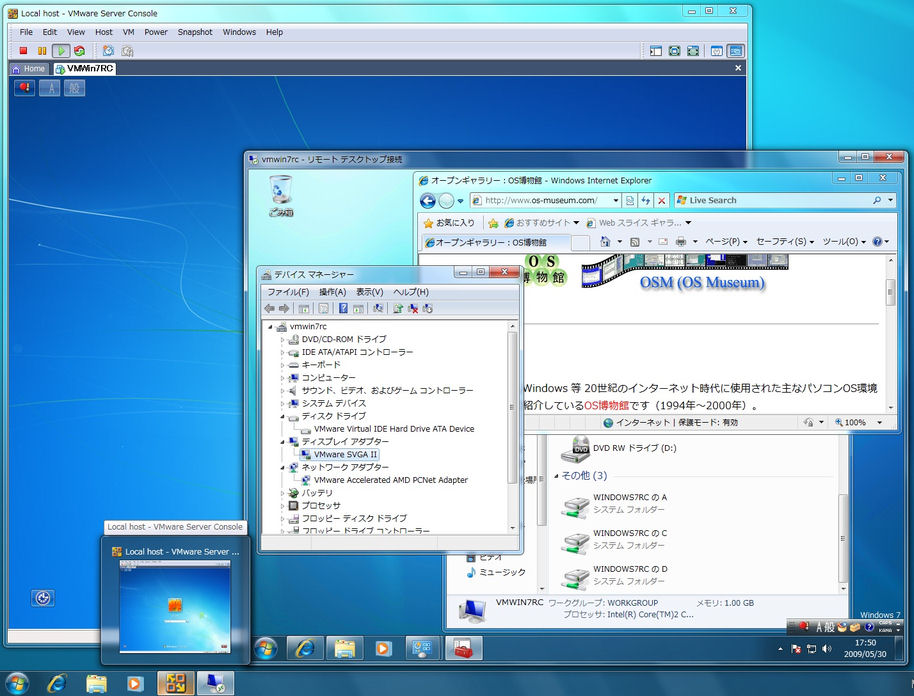Click the compatibility view icon in address bar
Screen dimensions: 914x696
tap(630, 201)
